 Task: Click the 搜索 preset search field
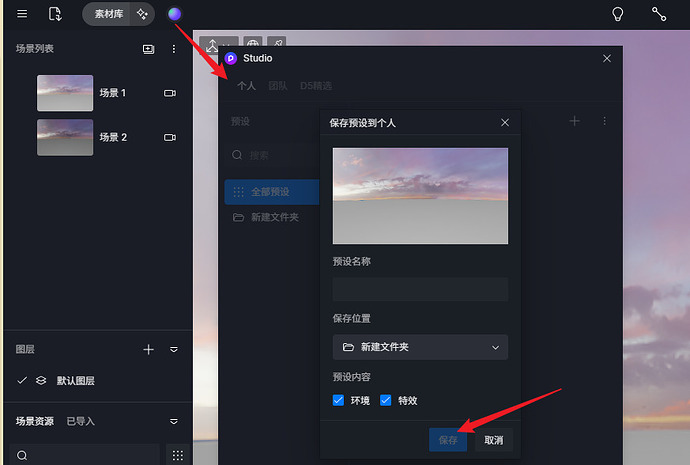click(x=273, y=155)
